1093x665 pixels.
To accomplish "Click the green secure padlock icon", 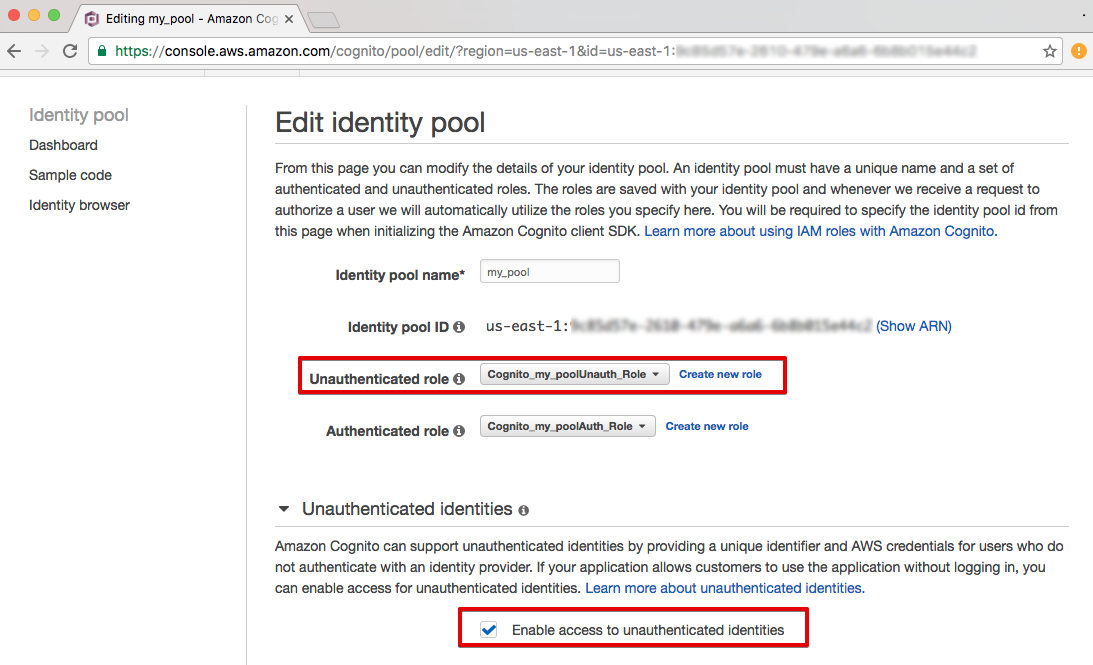I will (102, 51).
